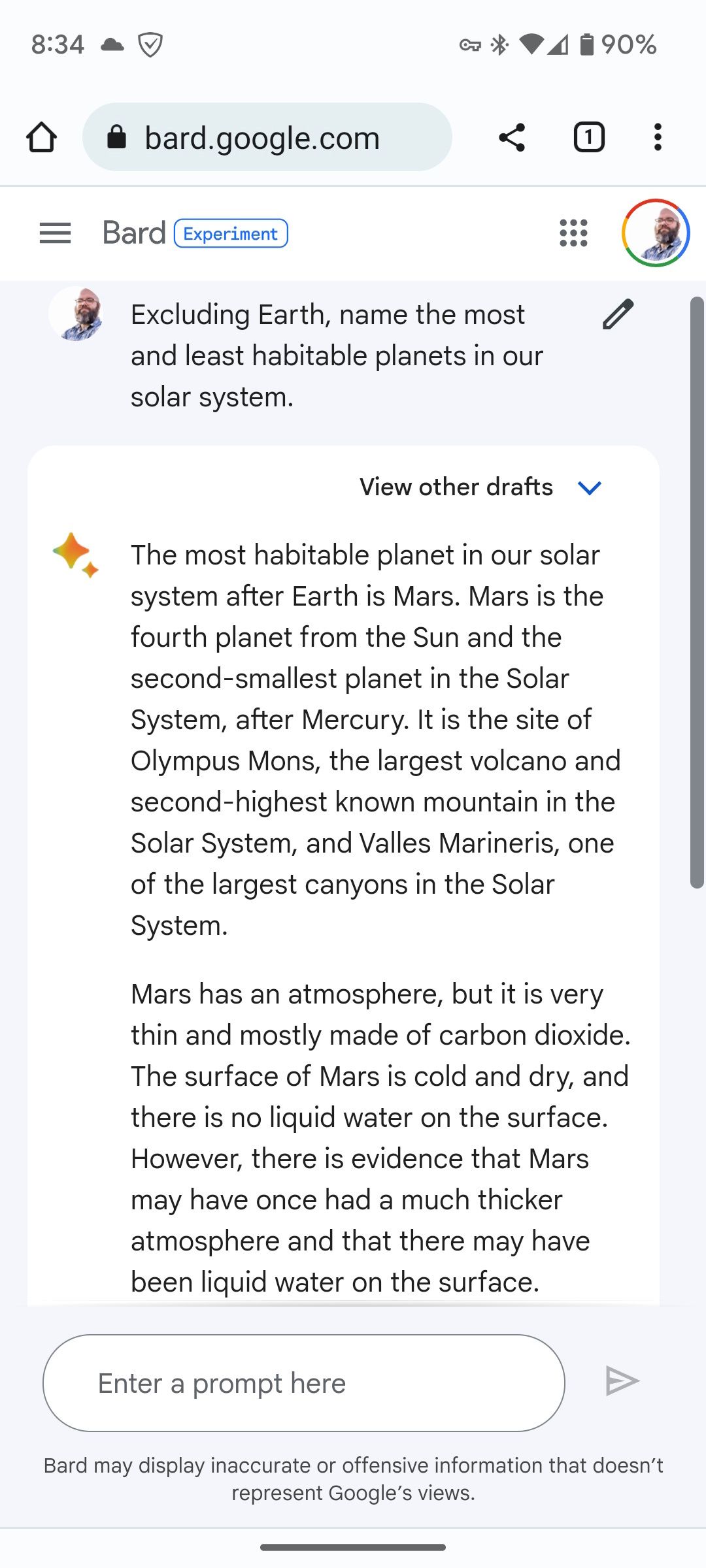Click the Experiment badge
This screenshot has width=706, height=1568.
coord(231,233)
